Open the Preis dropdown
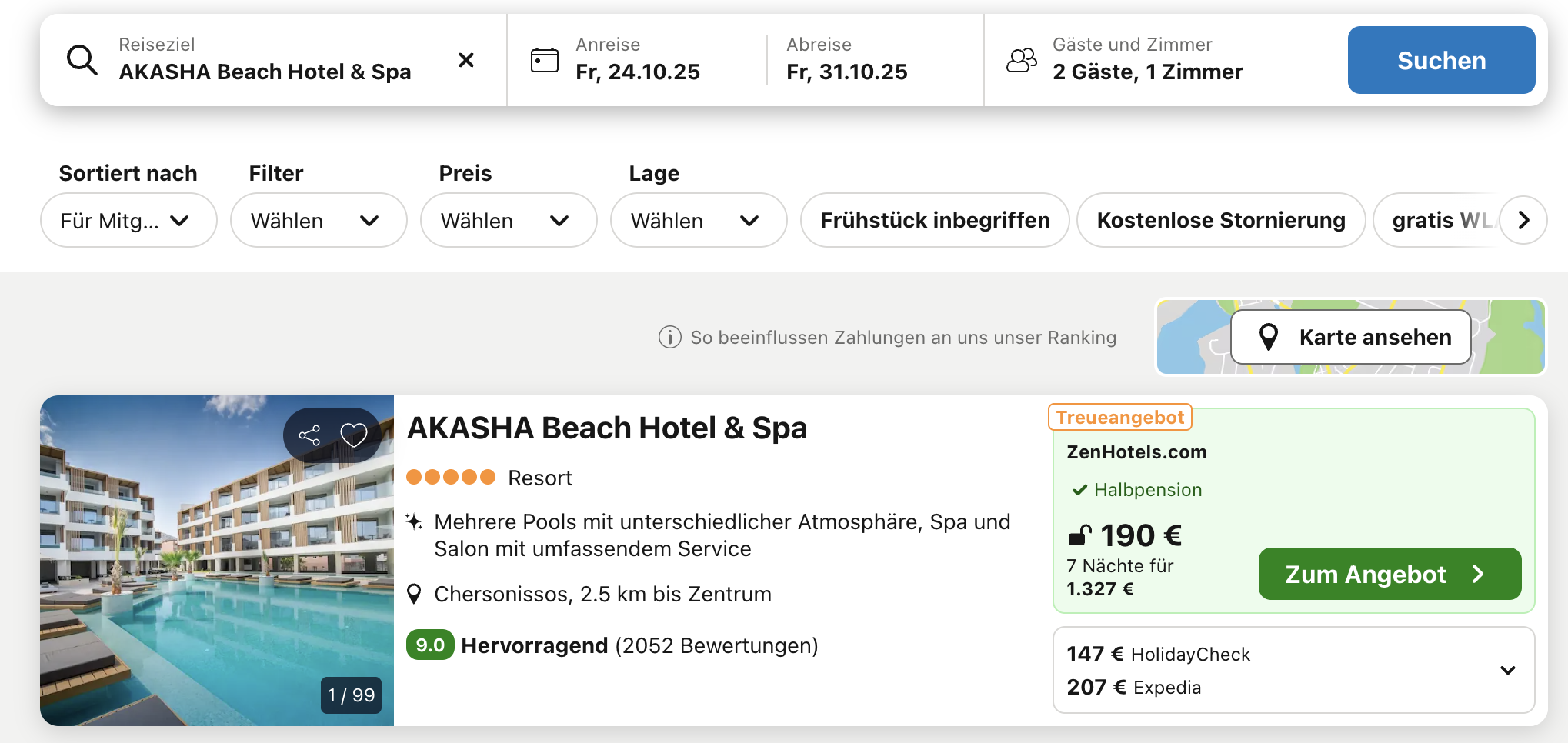The height and width of the screenshot is (743, 1568). (x=509, y=220)
